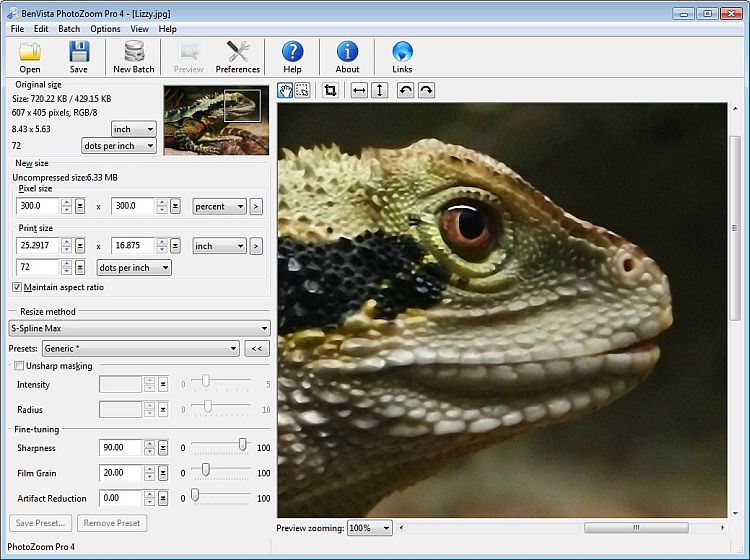
Task: Expand the S-Spline Max resize method dropdown
Action: pos(263,328)
